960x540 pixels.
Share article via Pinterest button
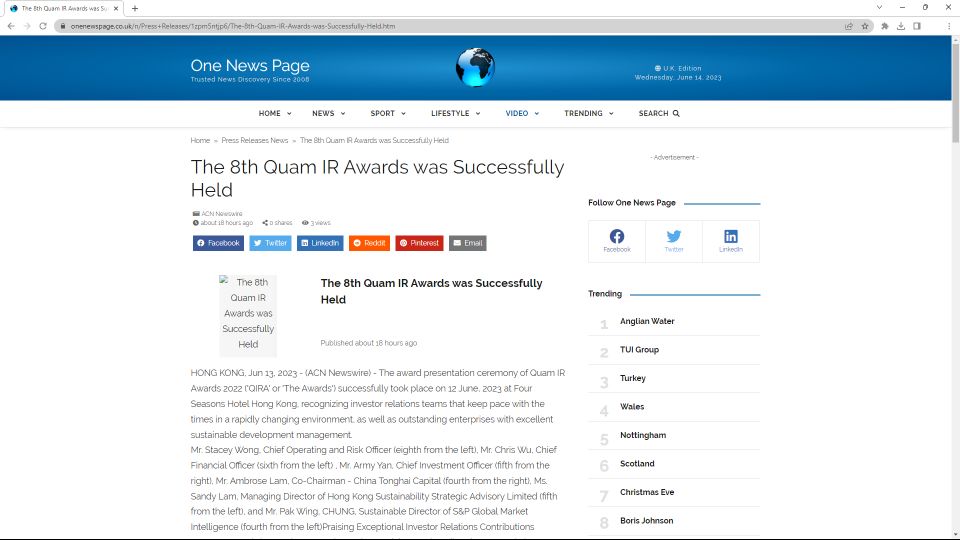pos(419,243)
